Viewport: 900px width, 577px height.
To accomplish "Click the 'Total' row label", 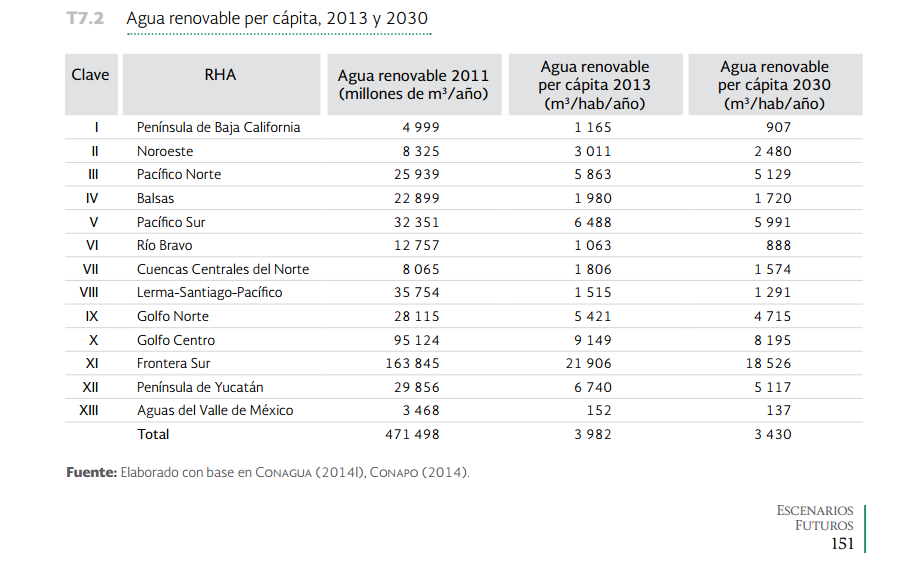I will (x=153, y=434).
